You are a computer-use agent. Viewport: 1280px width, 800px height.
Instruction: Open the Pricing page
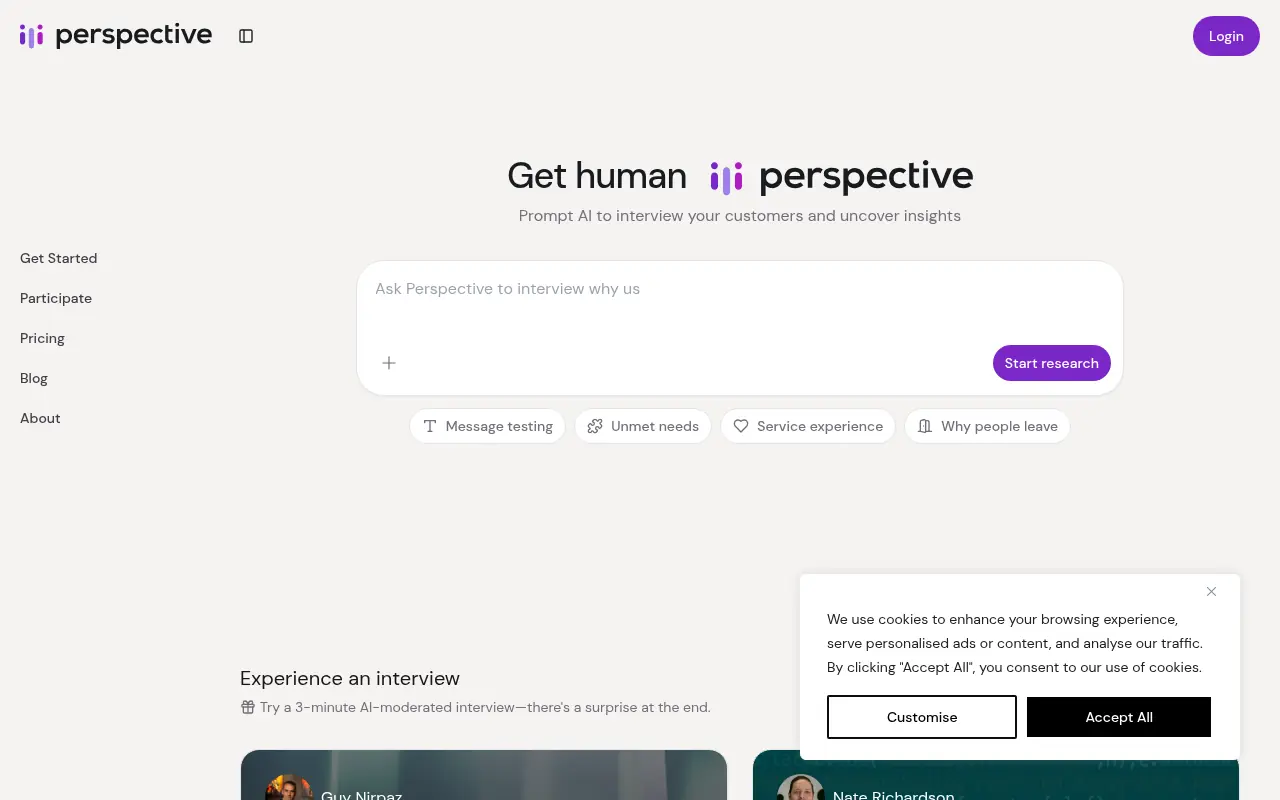(42, 338)
